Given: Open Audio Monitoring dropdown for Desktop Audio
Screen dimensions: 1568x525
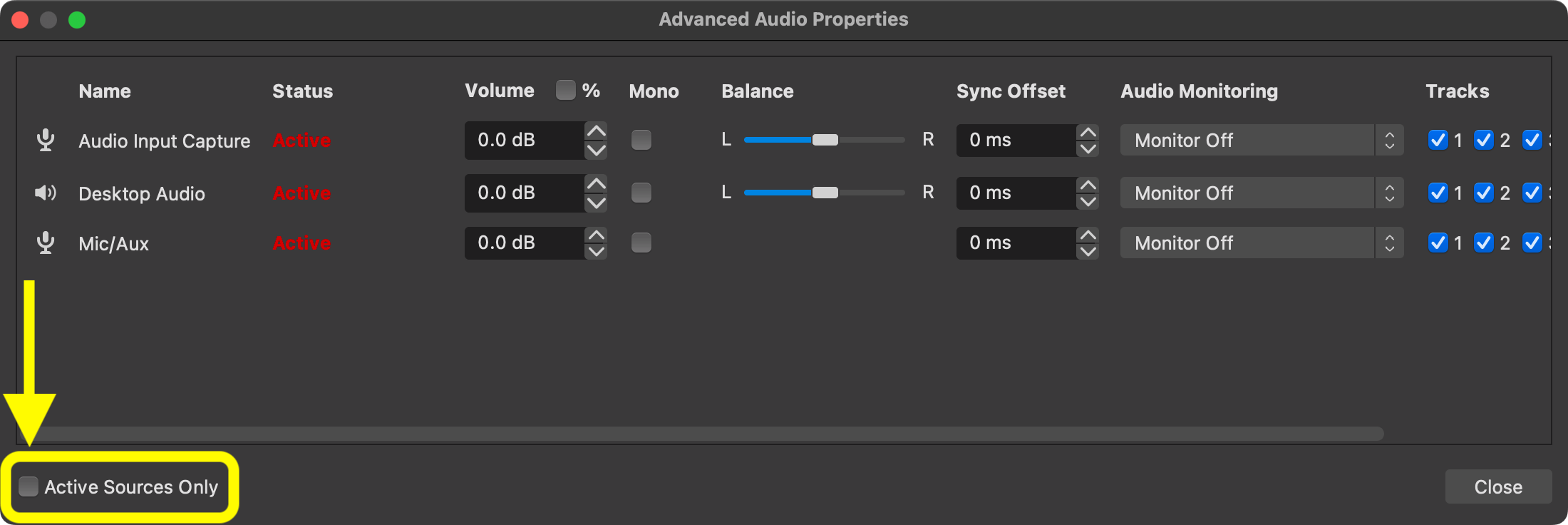Looking at the screenshot, I should [1262, 193].
